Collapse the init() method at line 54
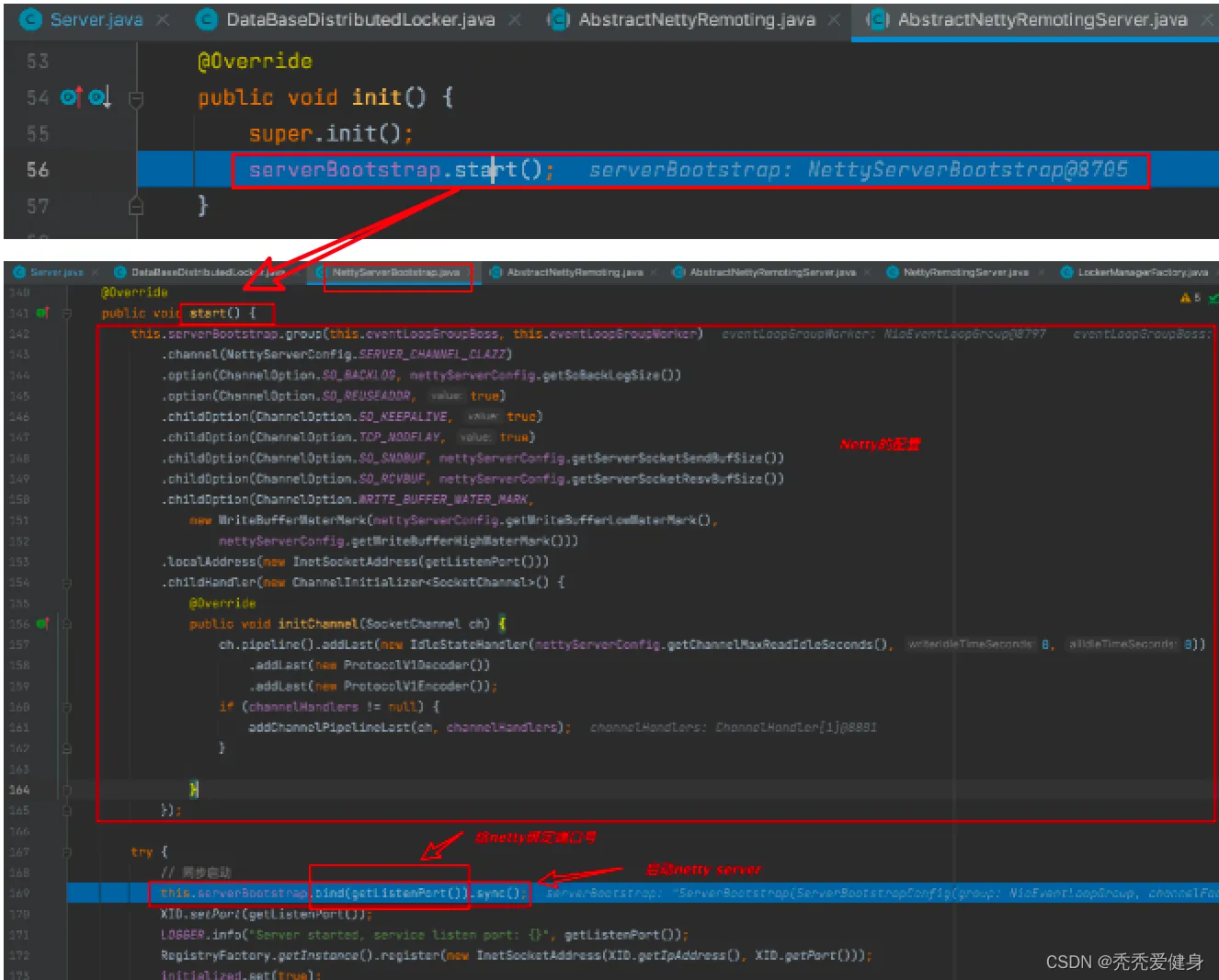 click(x=136, y=97)
